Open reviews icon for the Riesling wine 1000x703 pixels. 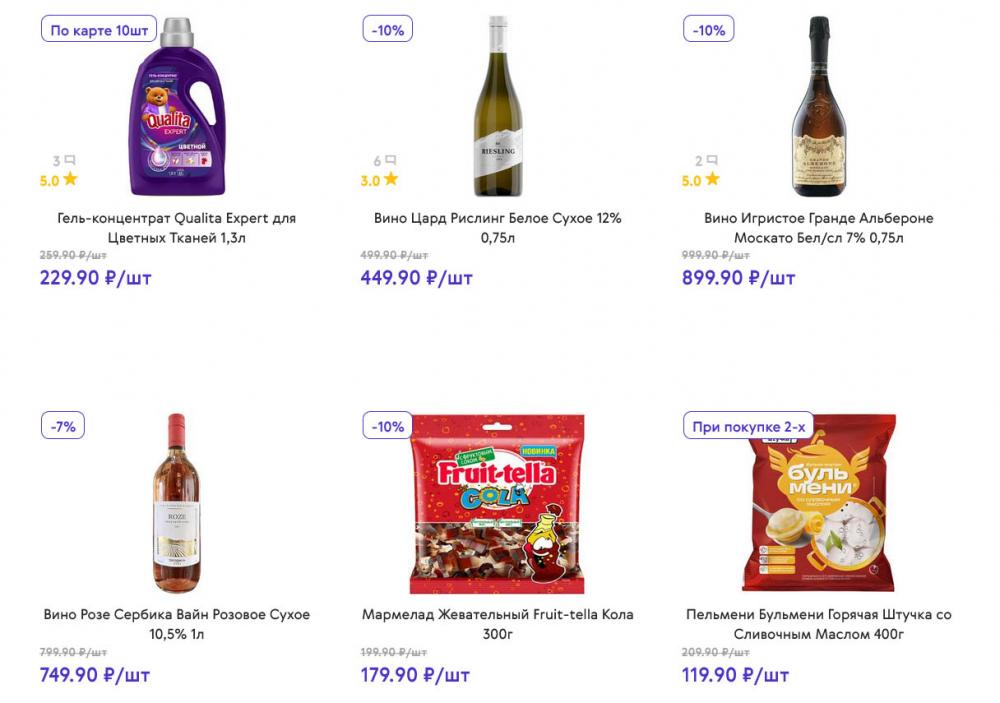point(391,160)
